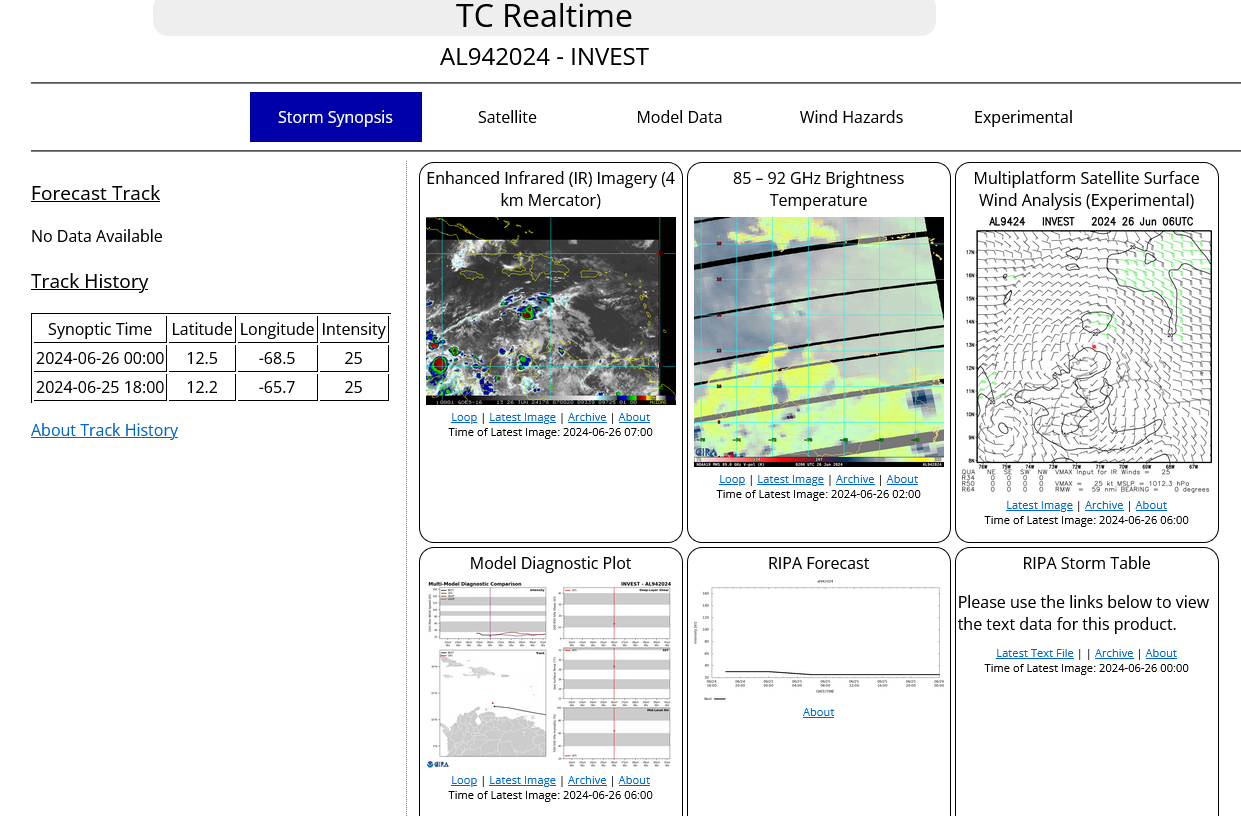
Task: Open Latest Image for 85–92 GHz panel
Action: (790, 479)
